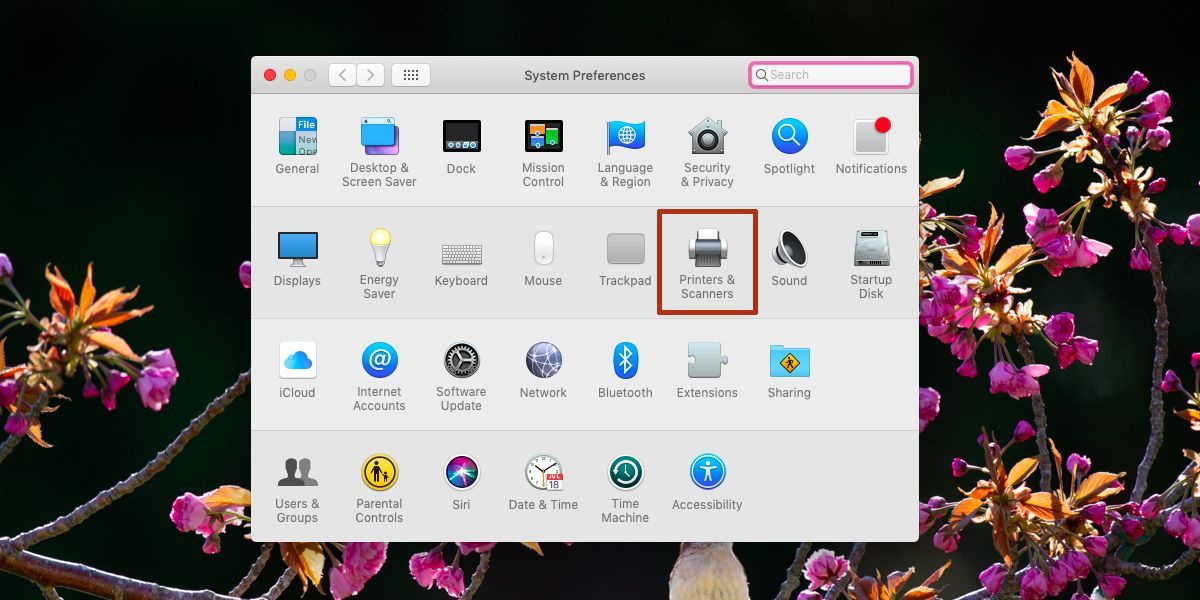Open Date & Time pane
1200x600 pixels.
pos(543,482)
